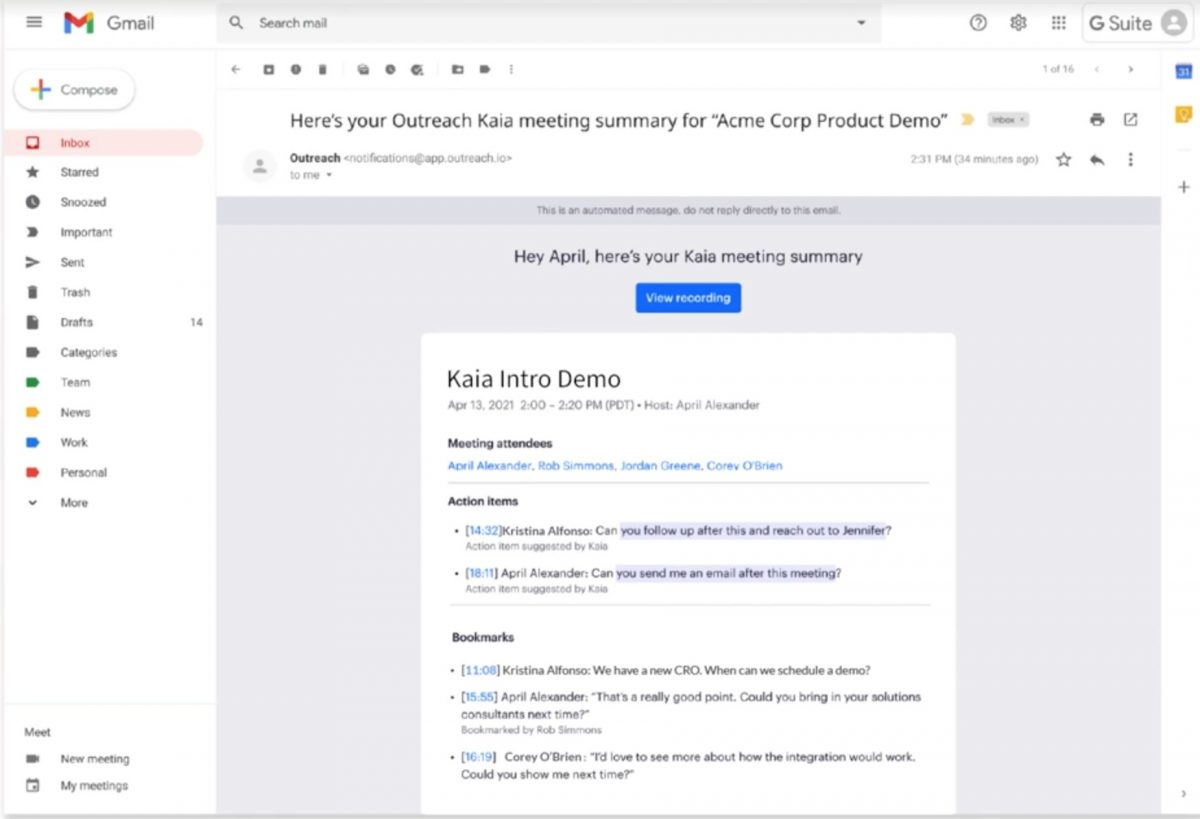
Task: Open the G Suite account avatar
Action: 1174,23
